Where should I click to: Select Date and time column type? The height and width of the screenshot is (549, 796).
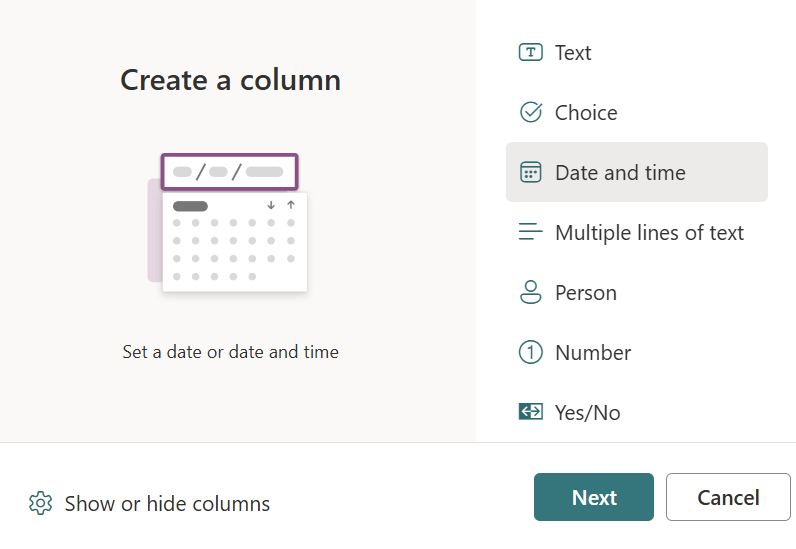(x=620, y=173)
